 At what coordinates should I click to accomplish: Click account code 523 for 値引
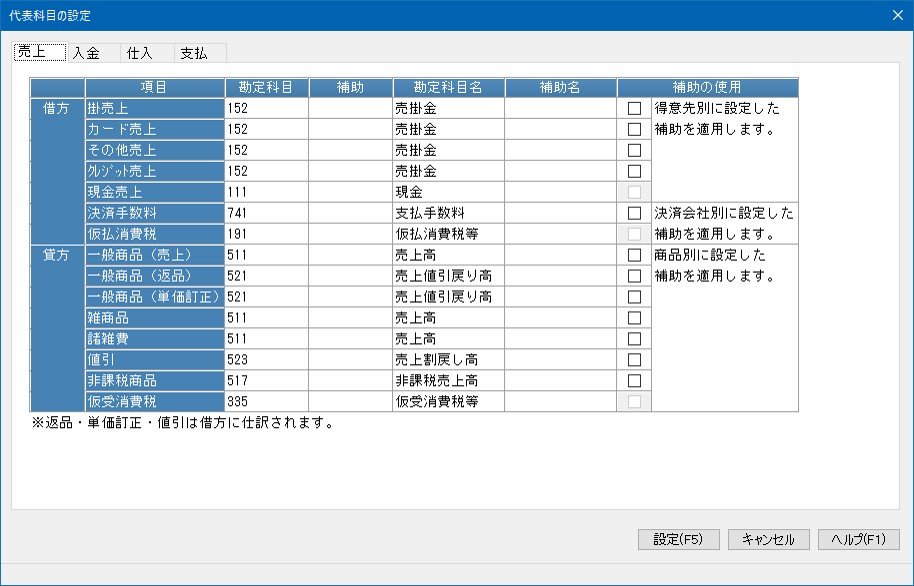[266, 360]
